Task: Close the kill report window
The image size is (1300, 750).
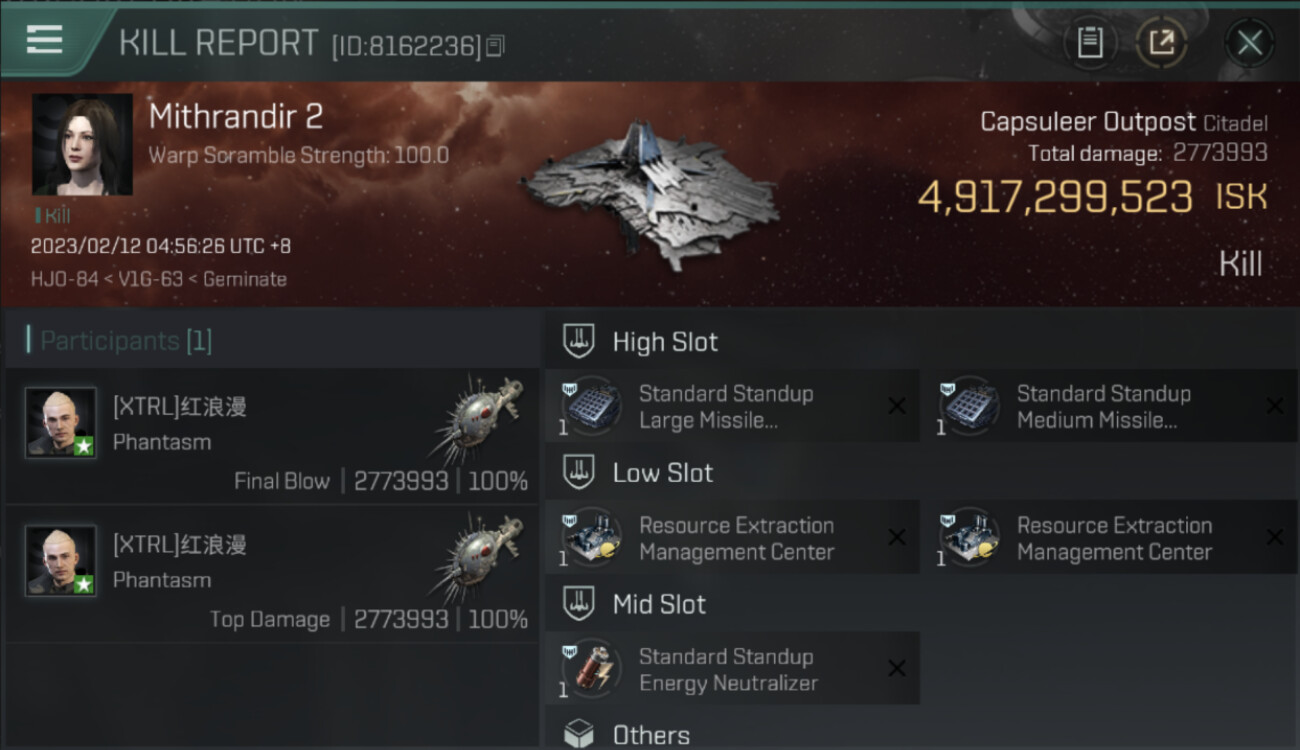Action: [1249, 43]
